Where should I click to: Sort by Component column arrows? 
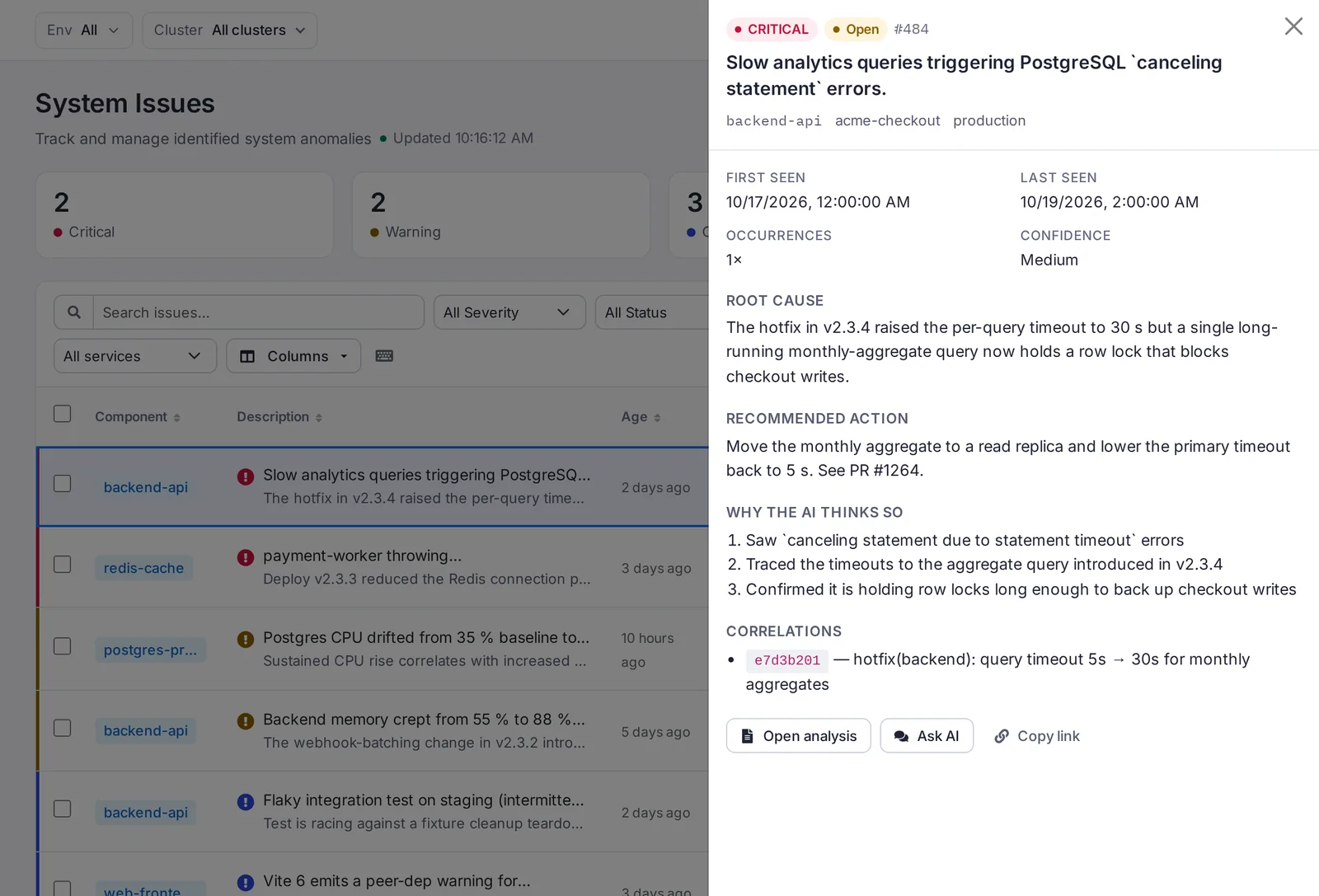click(176, 418)
